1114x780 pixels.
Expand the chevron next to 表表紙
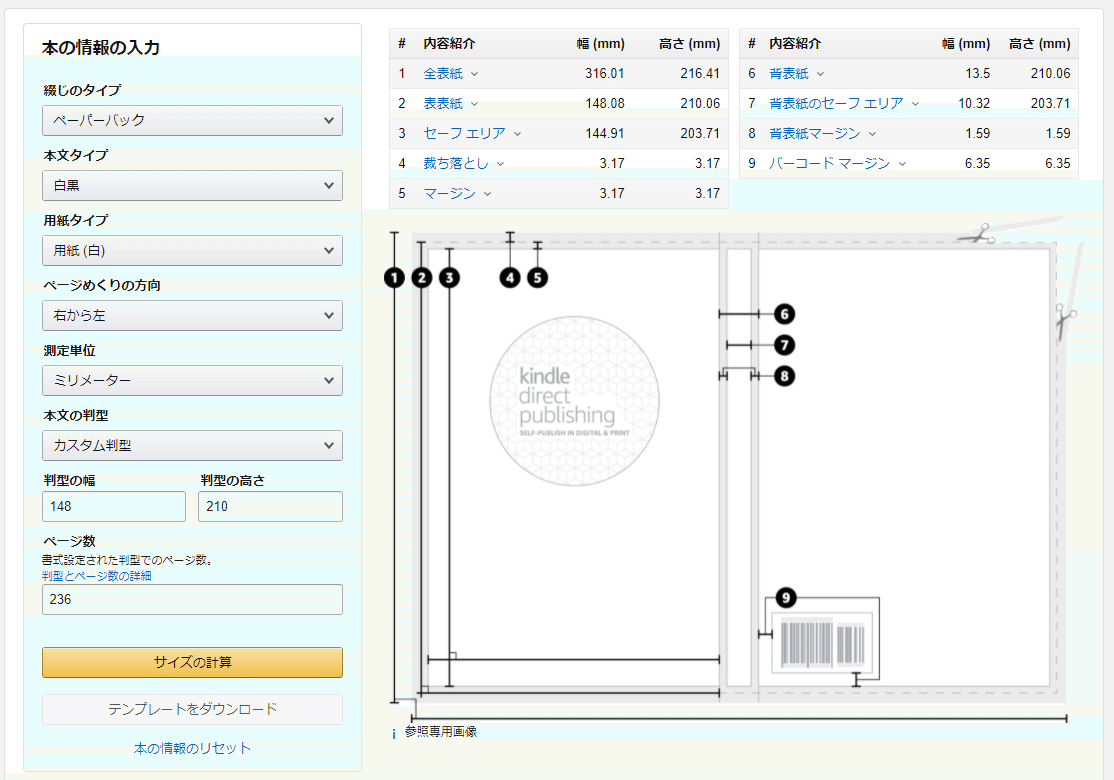coord(475,104)
